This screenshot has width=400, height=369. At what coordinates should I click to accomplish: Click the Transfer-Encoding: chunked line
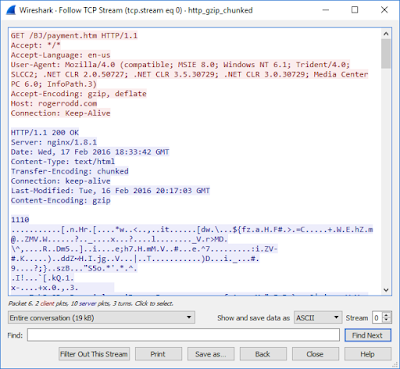[70, 171]
